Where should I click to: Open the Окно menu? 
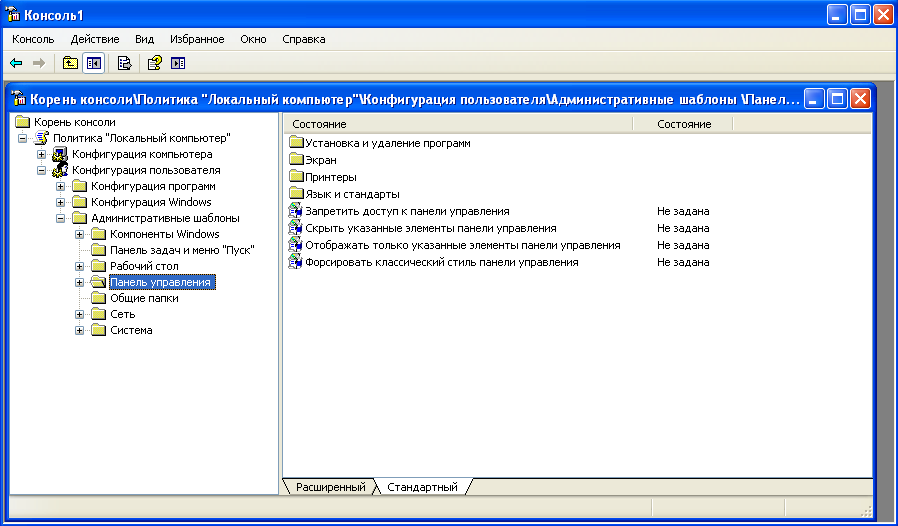click(x=253, y=39)
